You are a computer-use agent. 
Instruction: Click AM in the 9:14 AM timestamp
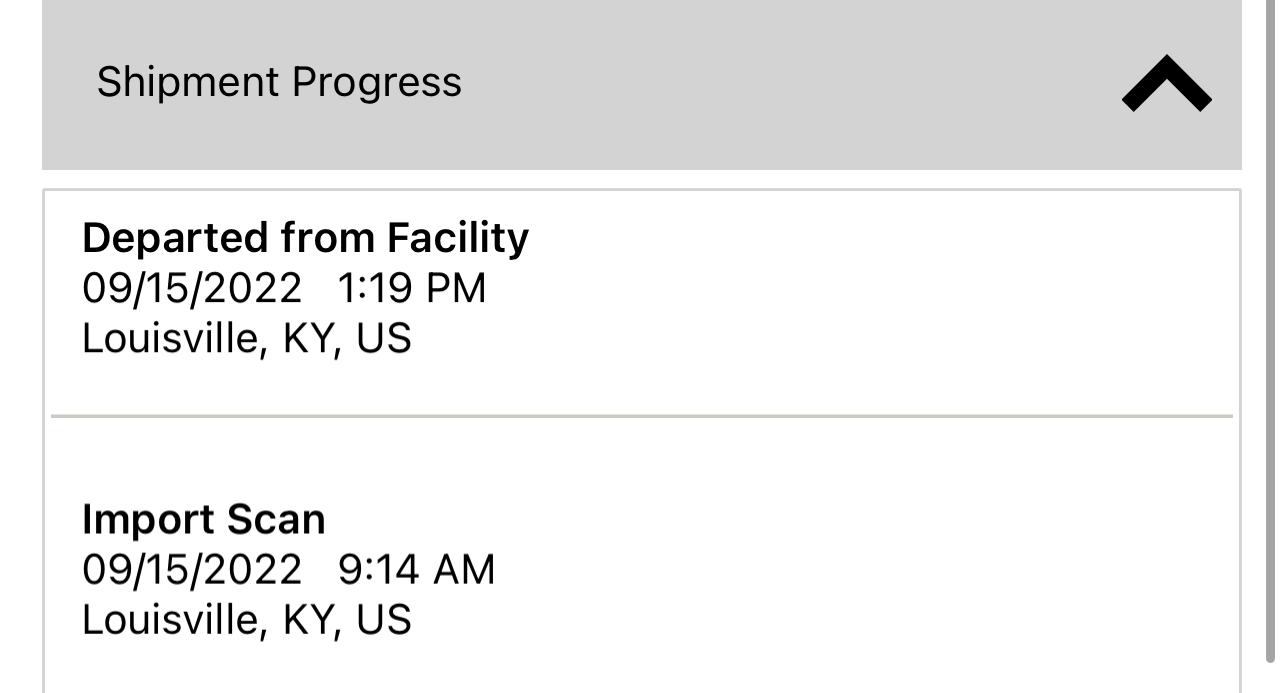point(463,570)
